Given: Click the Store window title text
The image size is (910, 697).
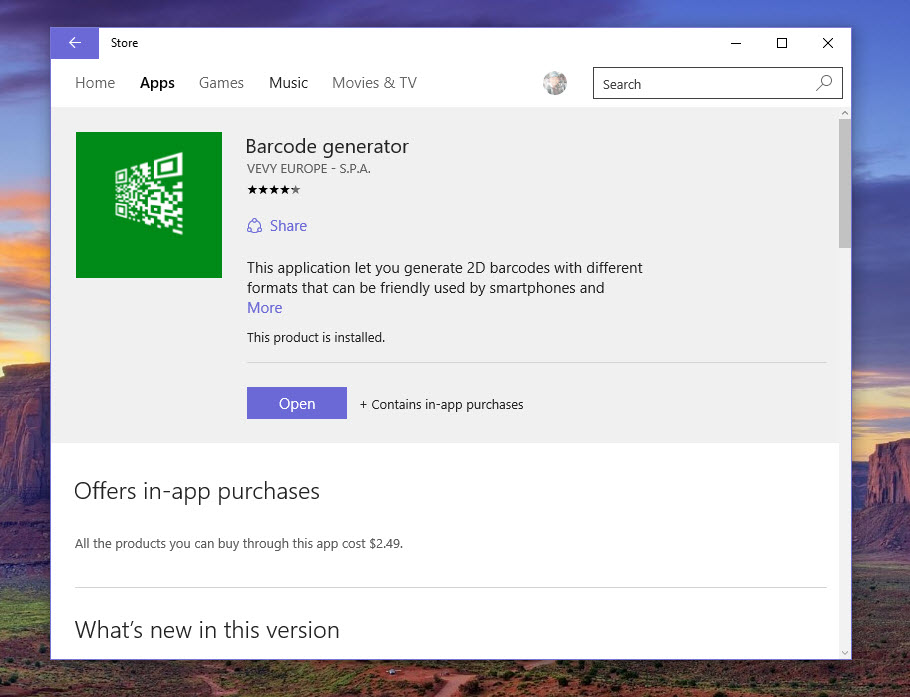Looking at the screenshot, I should 124,43.
